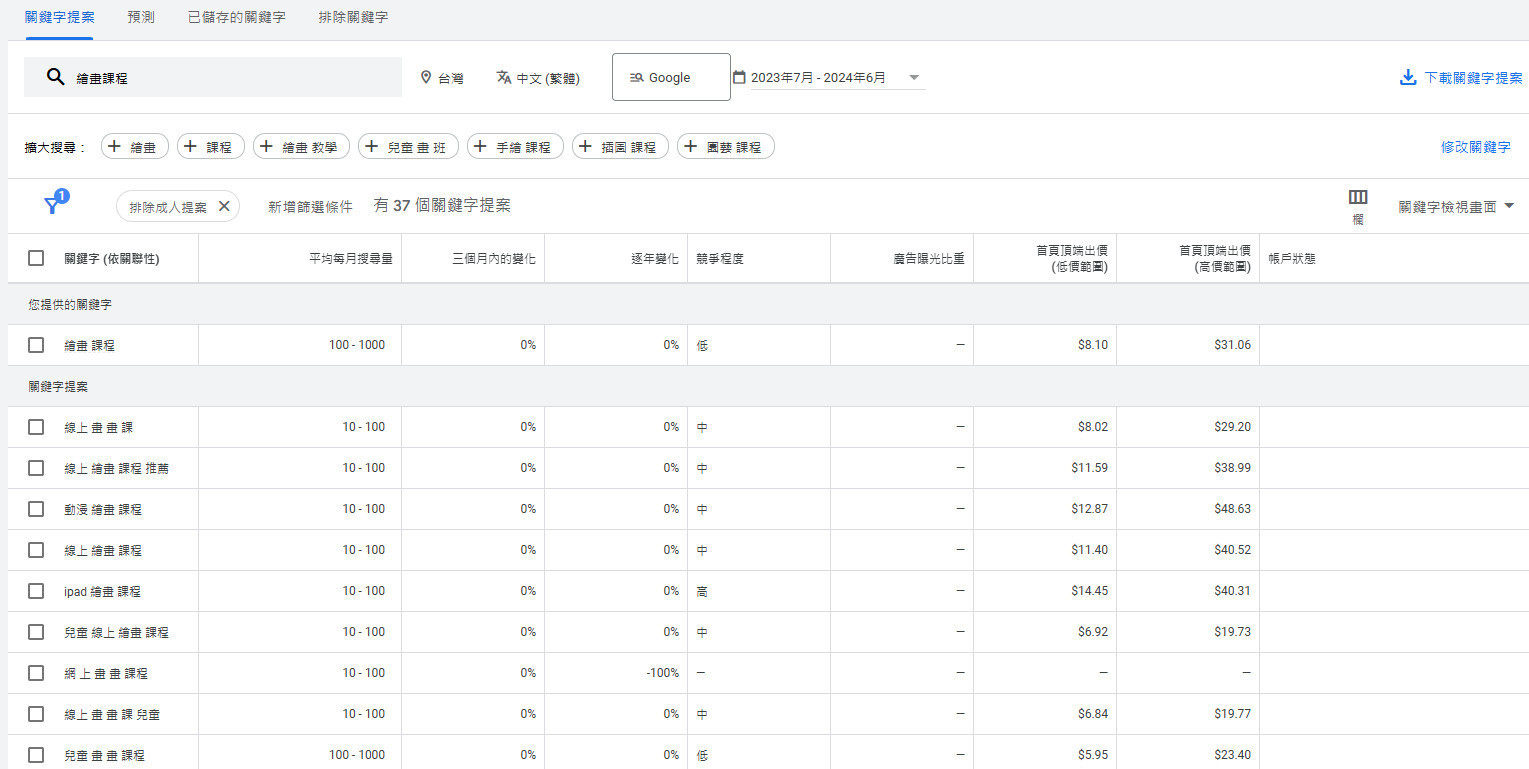Sort by 競爭程度 column header
The height and width of the screenshot is (769, 1529).
[720, 259]
